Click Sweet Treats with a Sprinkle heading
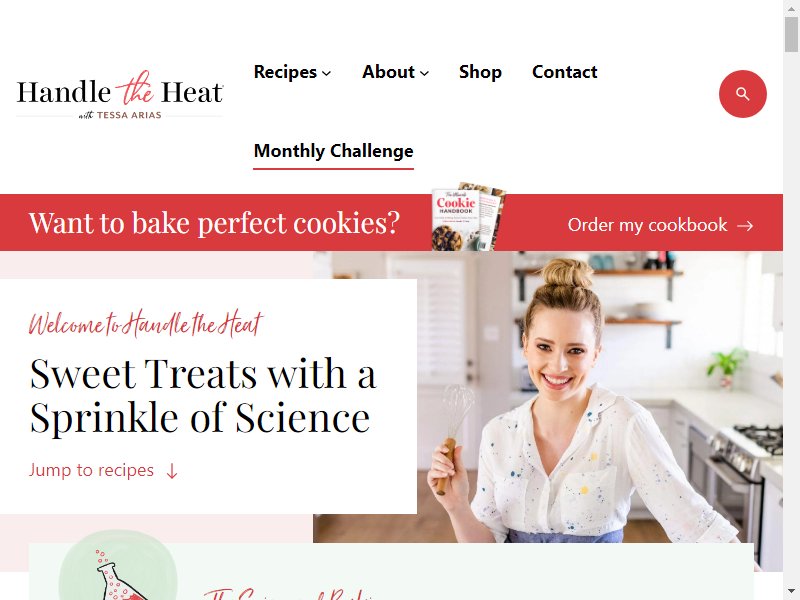 (203, 396)
